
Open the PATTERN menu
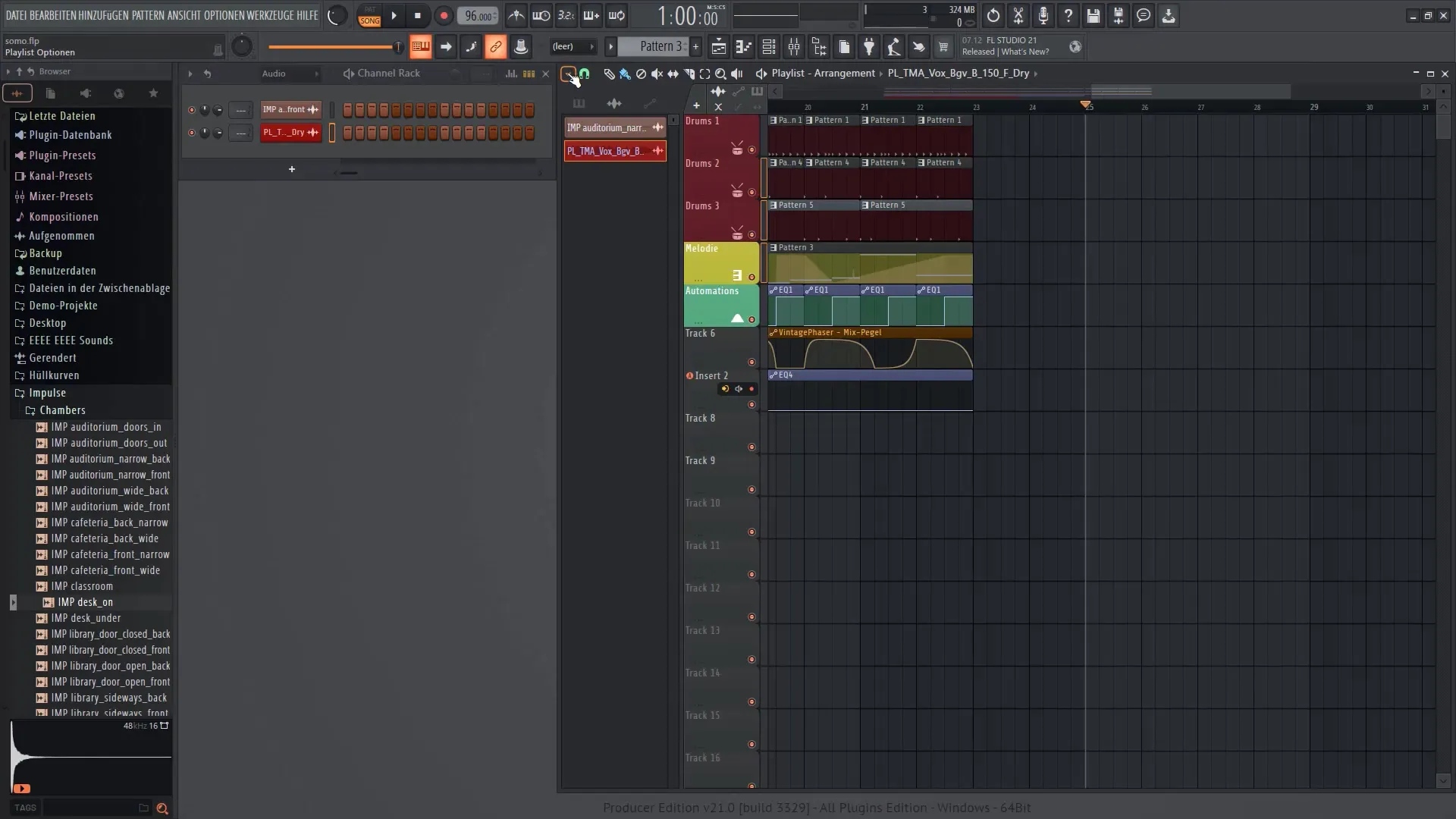point(149,15)
